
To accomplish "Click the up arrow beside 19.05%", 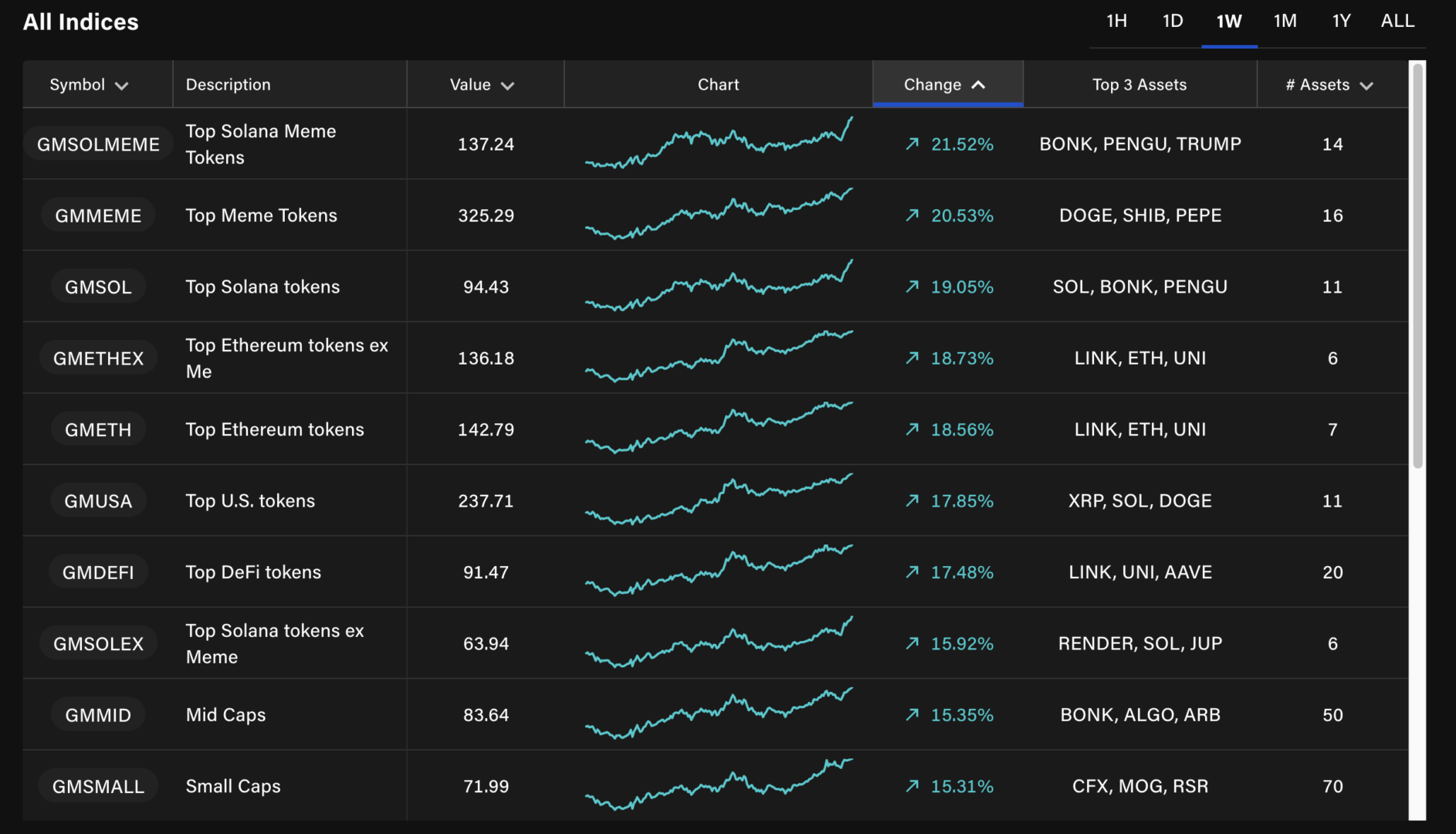I will coord(913,286).
